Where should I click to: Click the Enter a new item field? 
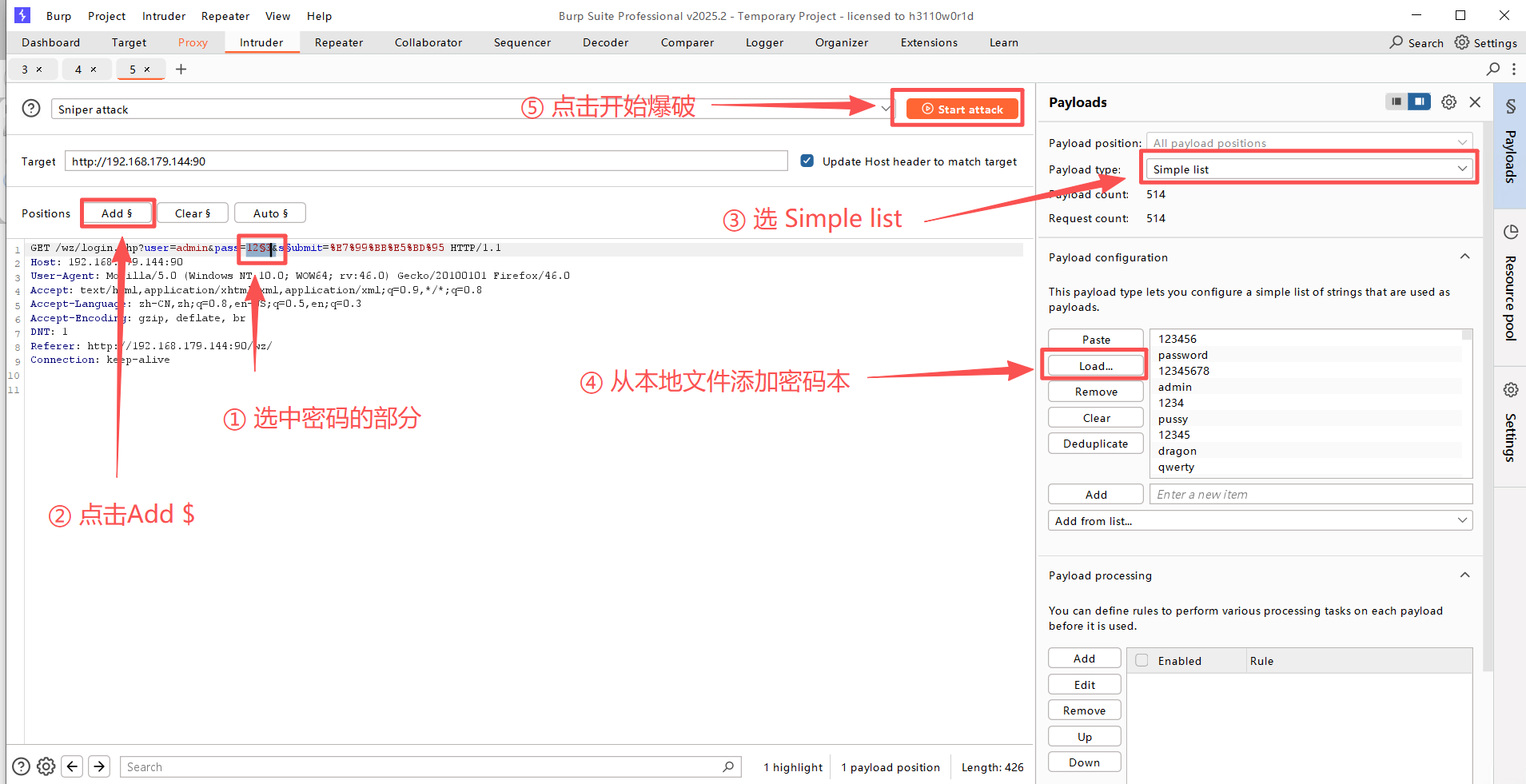1311,494
